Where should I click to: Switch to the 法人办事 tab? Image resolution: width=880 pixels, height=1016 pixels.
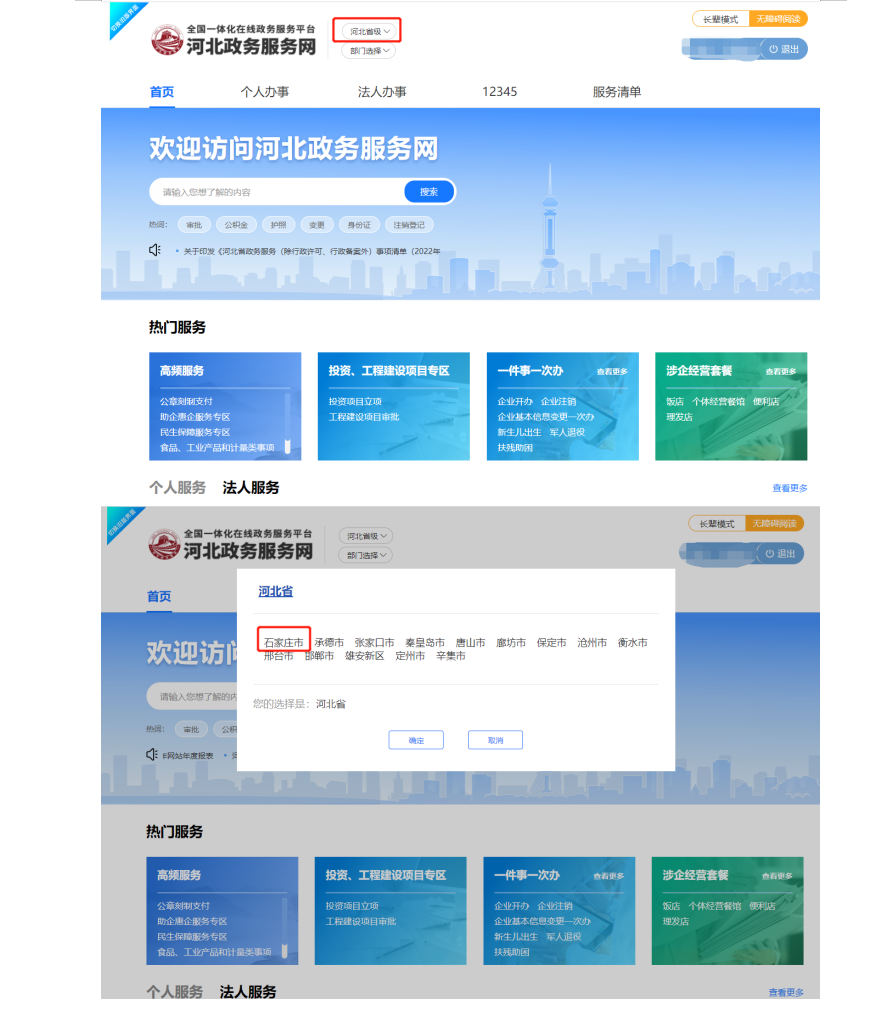(x=382, y=92)
